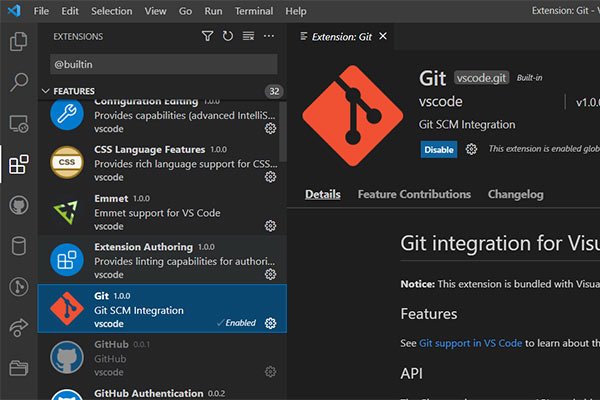The width and height of the screenshot is (600, 400).
Task: Clear extensions search results icon
Action: (248, 36)
